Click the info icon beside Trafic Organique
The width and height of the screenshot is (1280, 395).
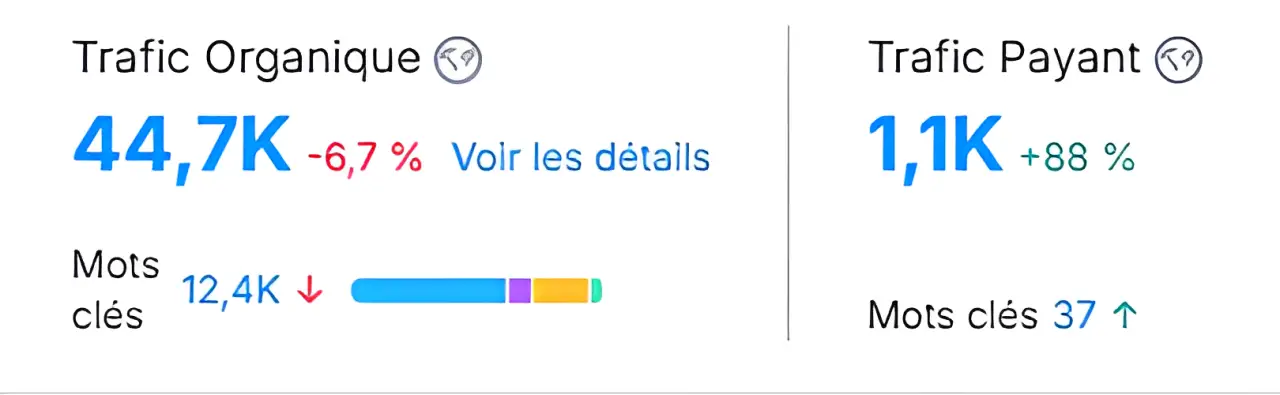pos(458,61)
